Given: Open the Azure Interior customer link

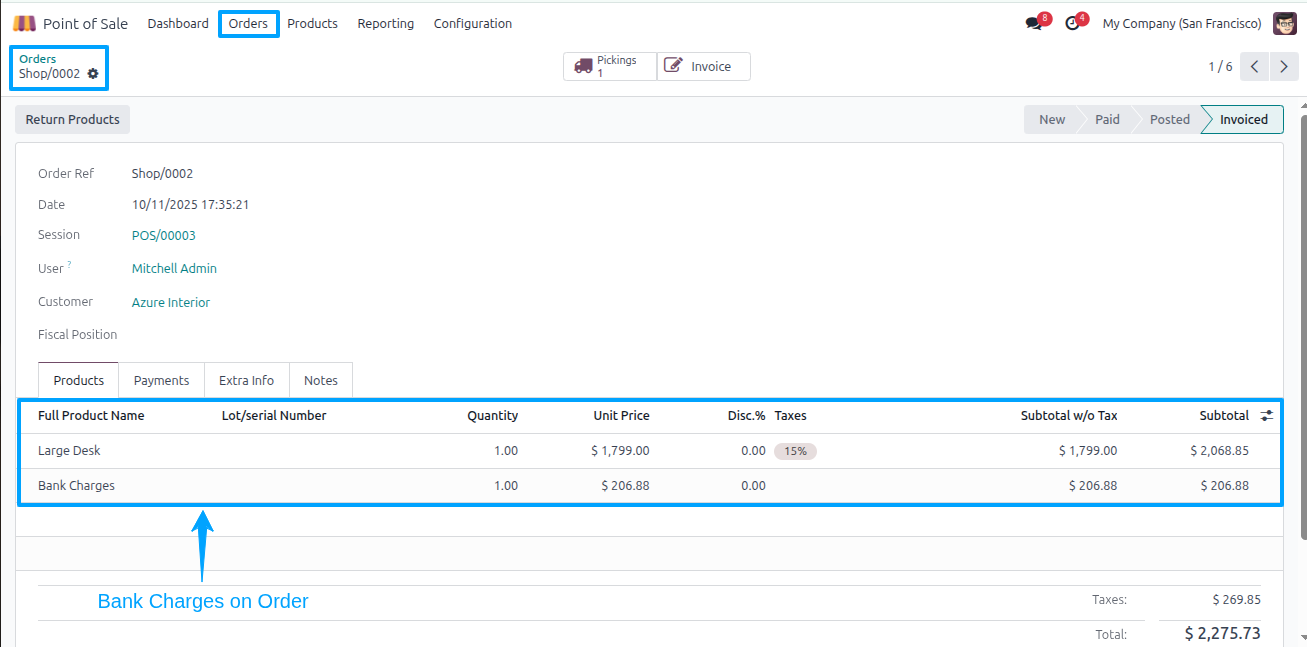Looking at the screenshot, I should coord(171,302).
